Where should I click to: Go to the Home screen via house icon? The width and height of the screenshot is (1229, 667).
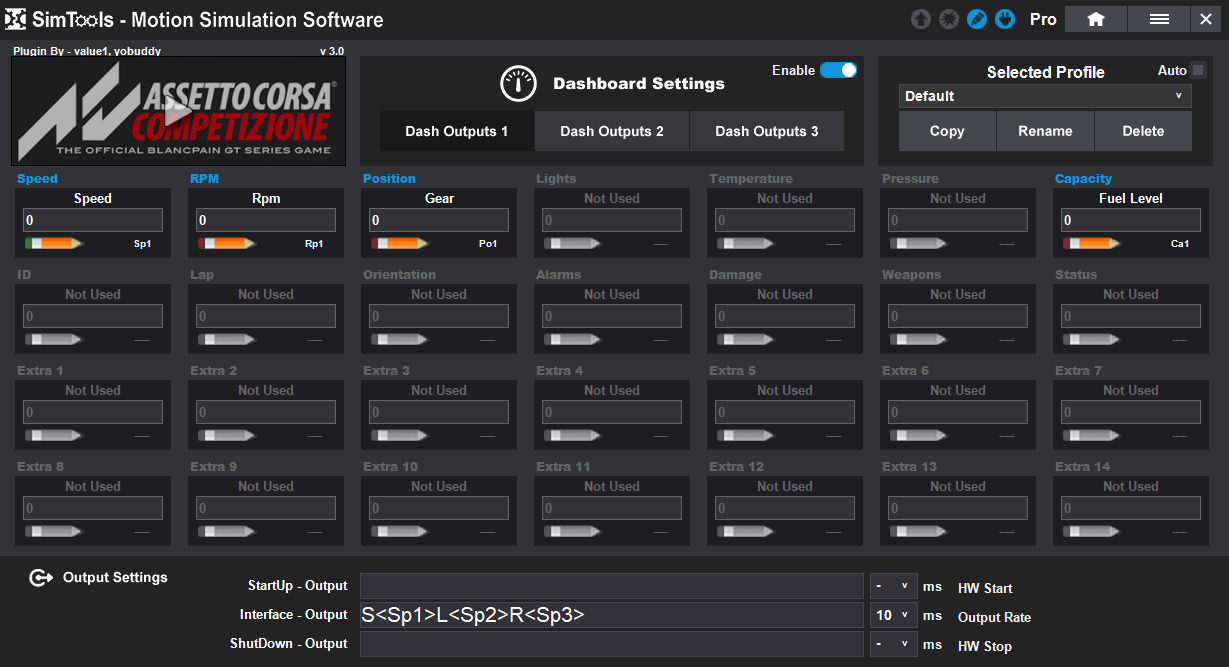(x=1095, y=19)
